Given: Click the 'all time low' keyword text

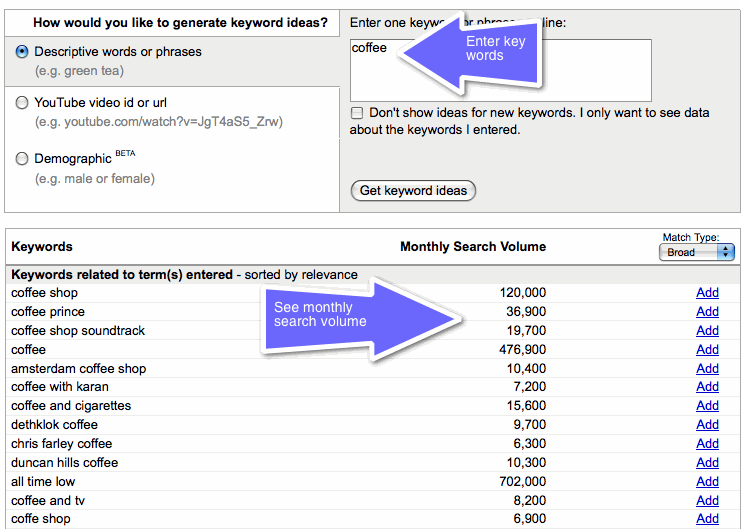Looking at the screenshot, I should click(43, 481).
